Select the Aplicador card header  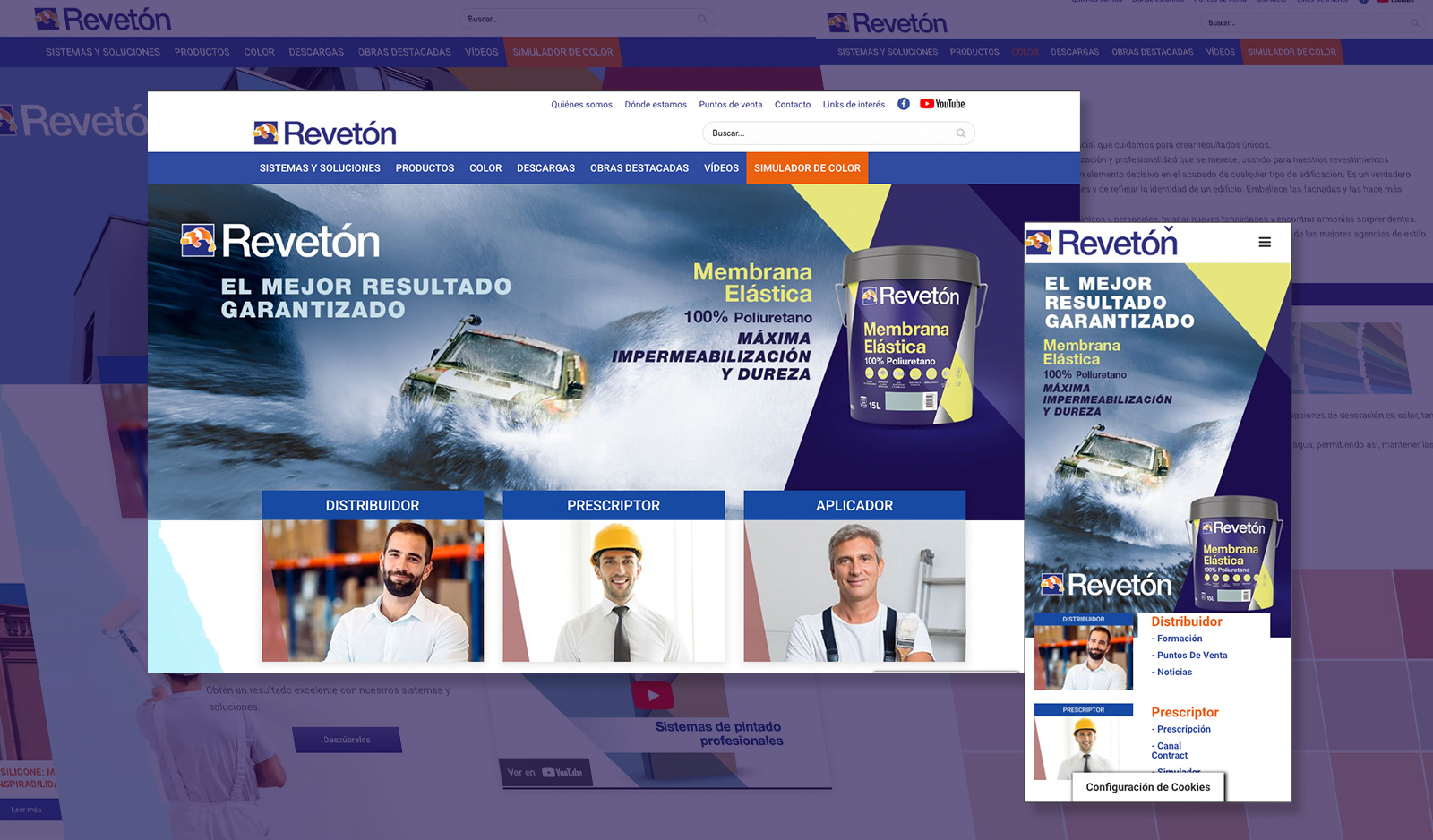(x=854, y=505)
